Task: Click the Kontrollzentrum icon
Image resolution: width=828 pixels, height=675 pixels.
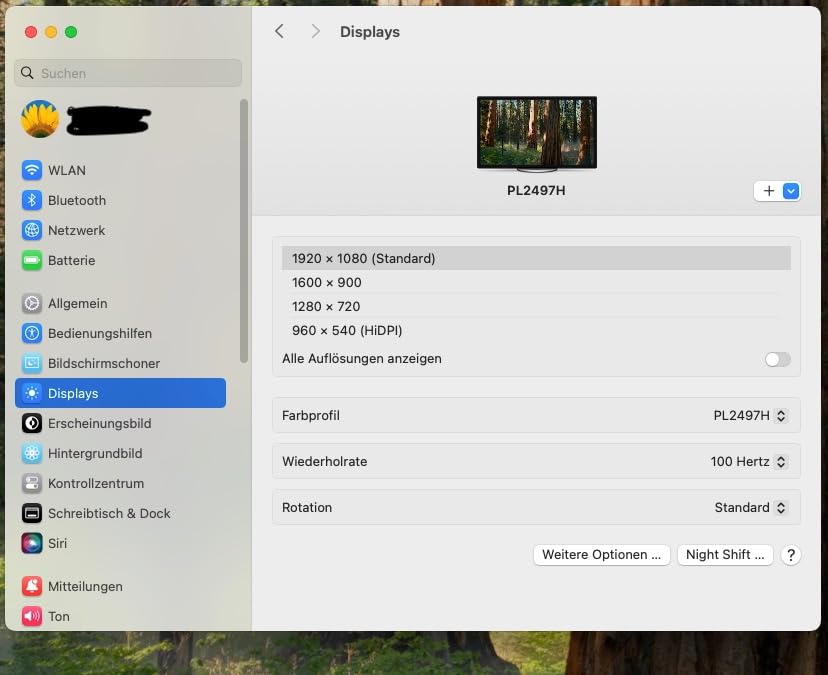Action: [32, 483]
